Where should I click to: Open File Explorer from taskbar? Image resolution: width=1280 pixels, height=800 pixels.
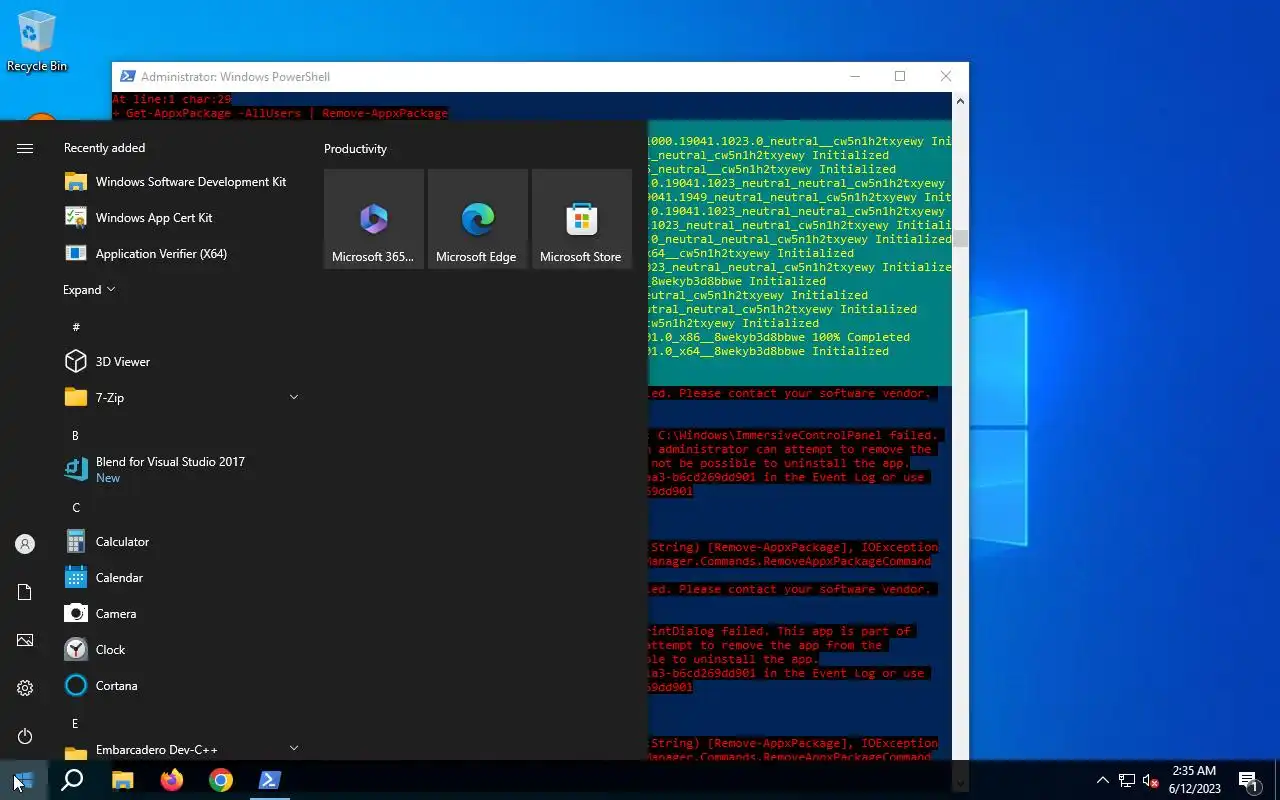[122, 780]
